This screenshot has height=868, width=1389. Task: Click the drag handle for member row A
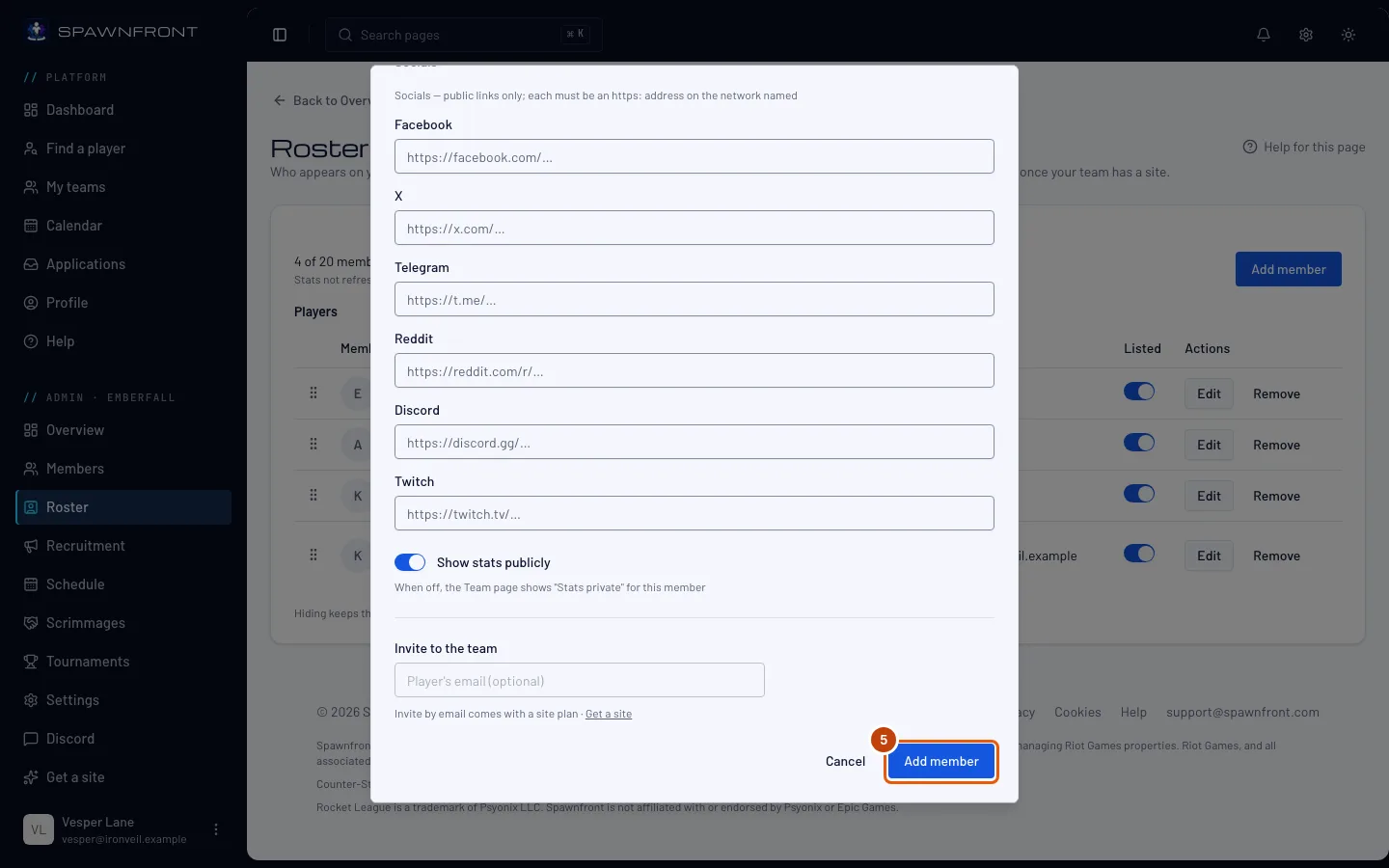pos(313,445)
